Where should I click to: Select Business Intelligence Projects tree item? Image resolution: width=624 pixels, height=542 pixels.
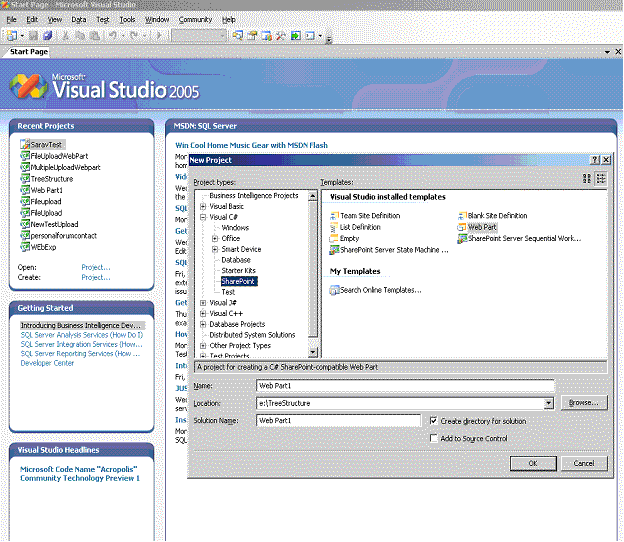point(254,196)
